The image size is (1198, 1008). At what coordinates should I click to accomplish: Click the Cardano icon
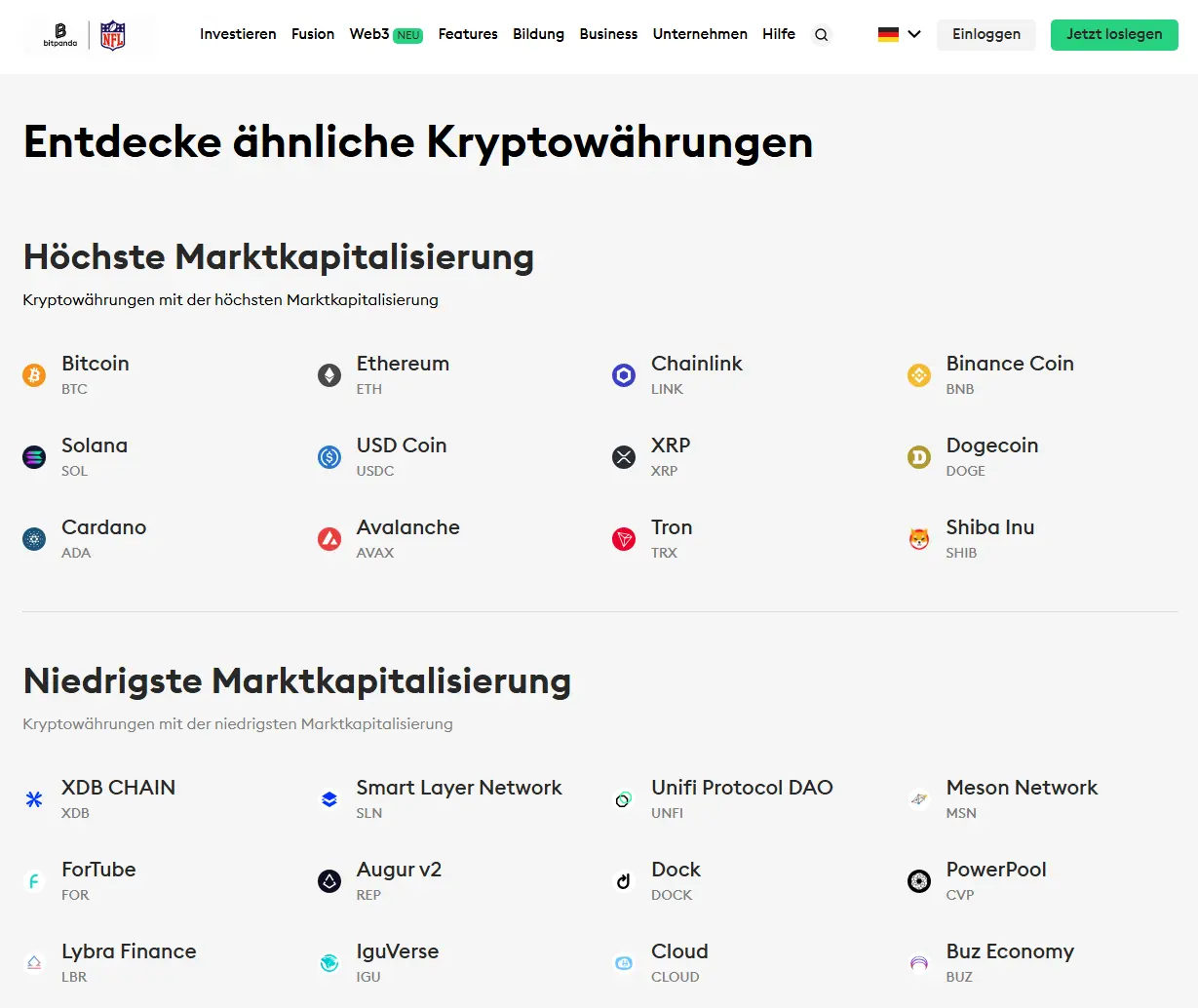click(x=34, y=538)
